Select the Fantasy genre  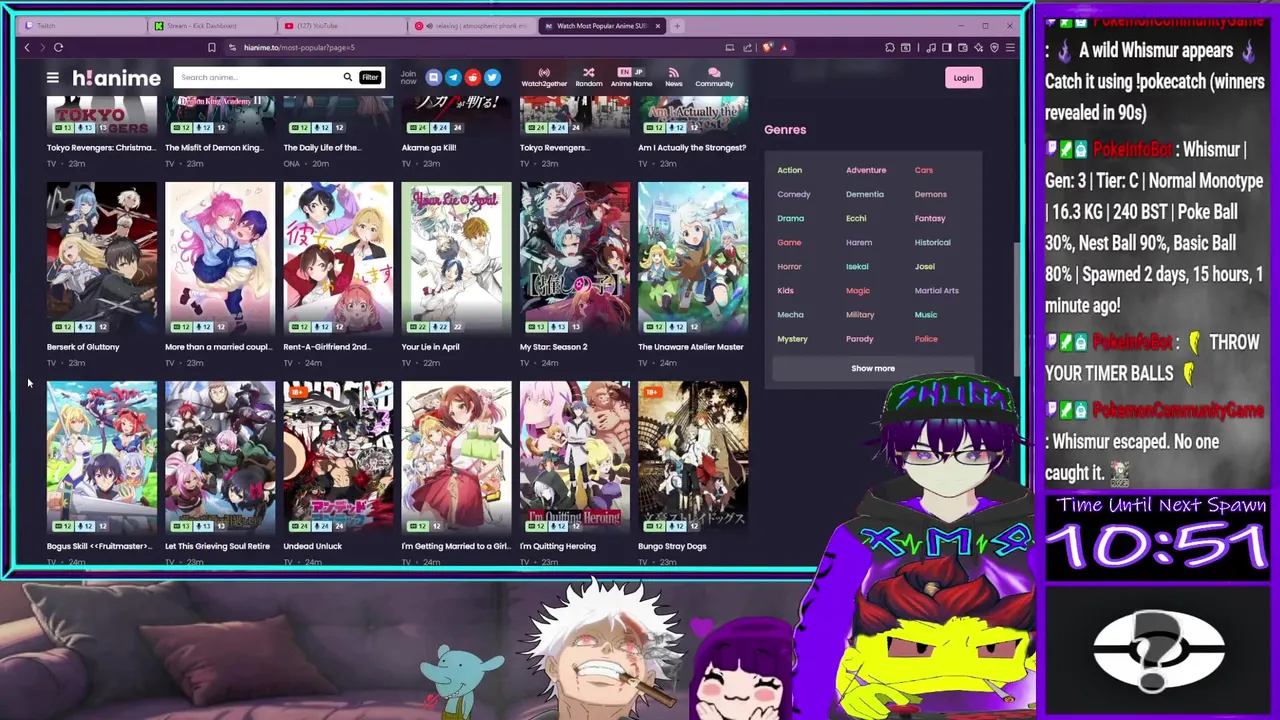(929, 218)
